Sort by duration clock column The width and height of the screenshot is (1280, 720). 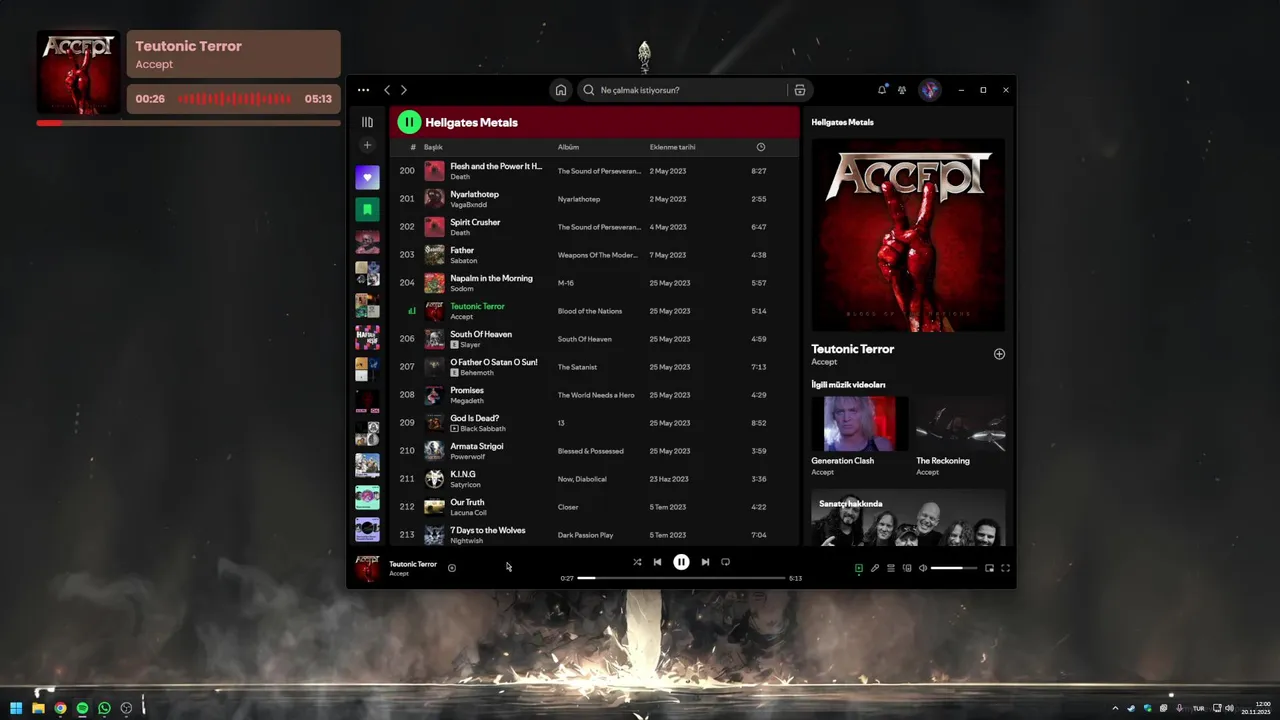760,147
